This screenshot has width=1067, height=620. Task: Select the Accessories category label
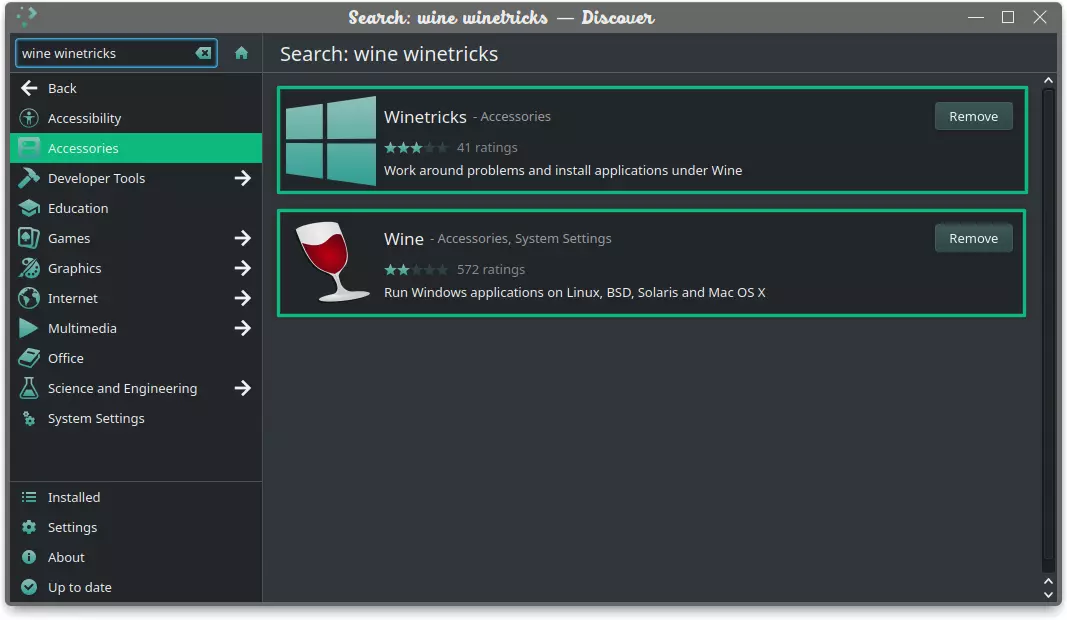tap(83, 148)
